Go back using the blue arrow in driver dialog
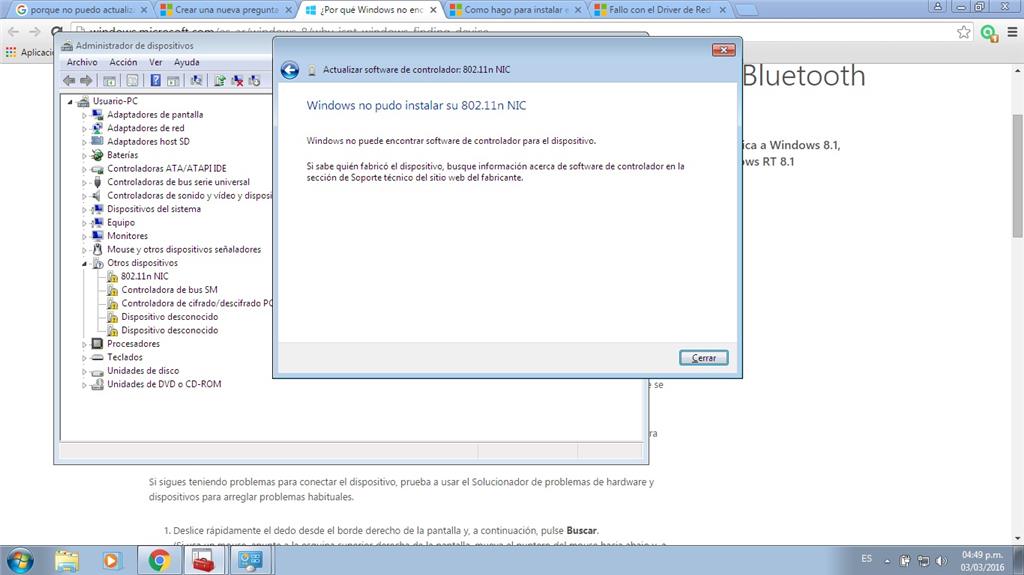 tap(290, 70)
